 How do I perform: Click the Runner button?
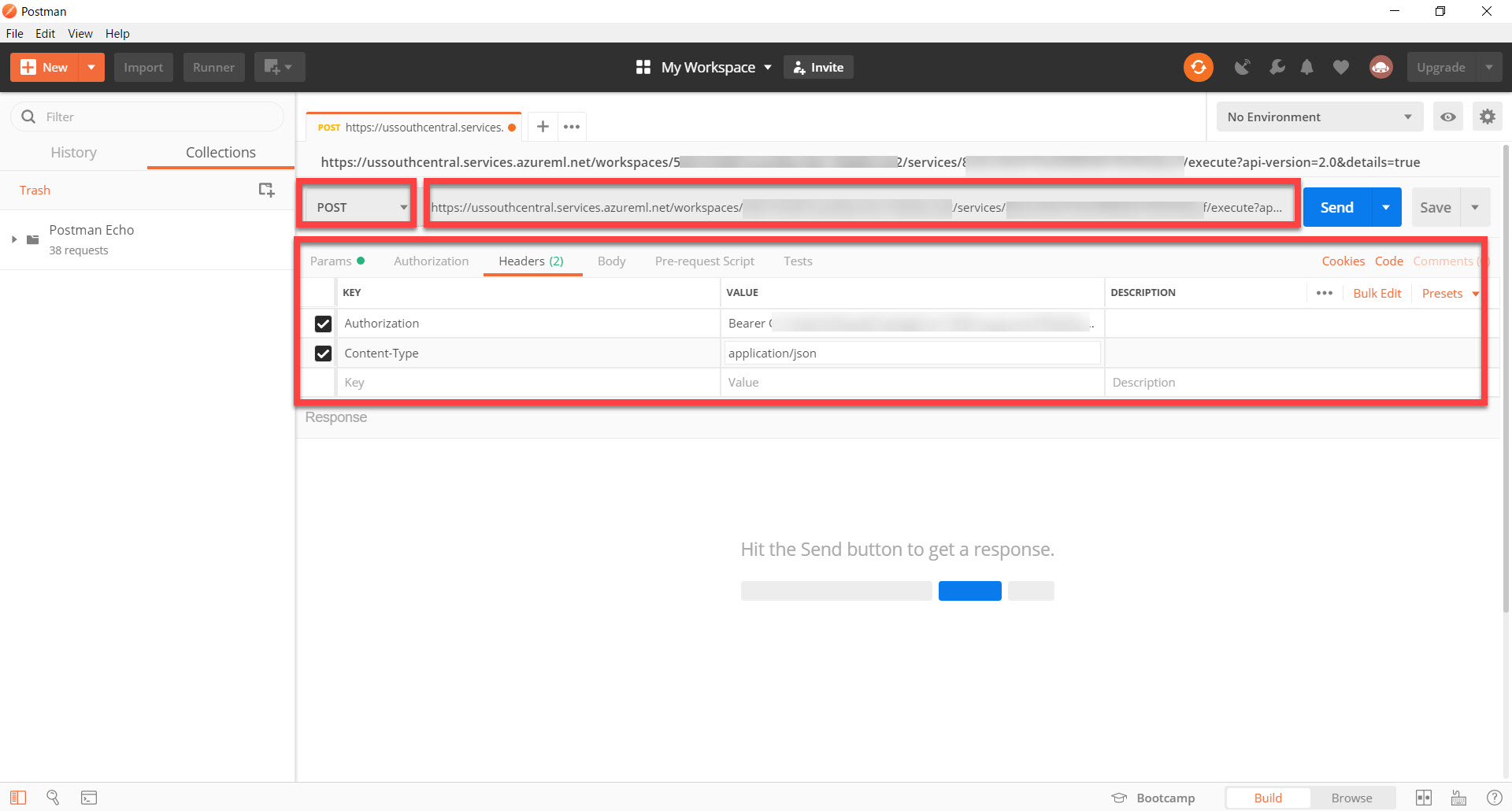(x=213, y=68)
